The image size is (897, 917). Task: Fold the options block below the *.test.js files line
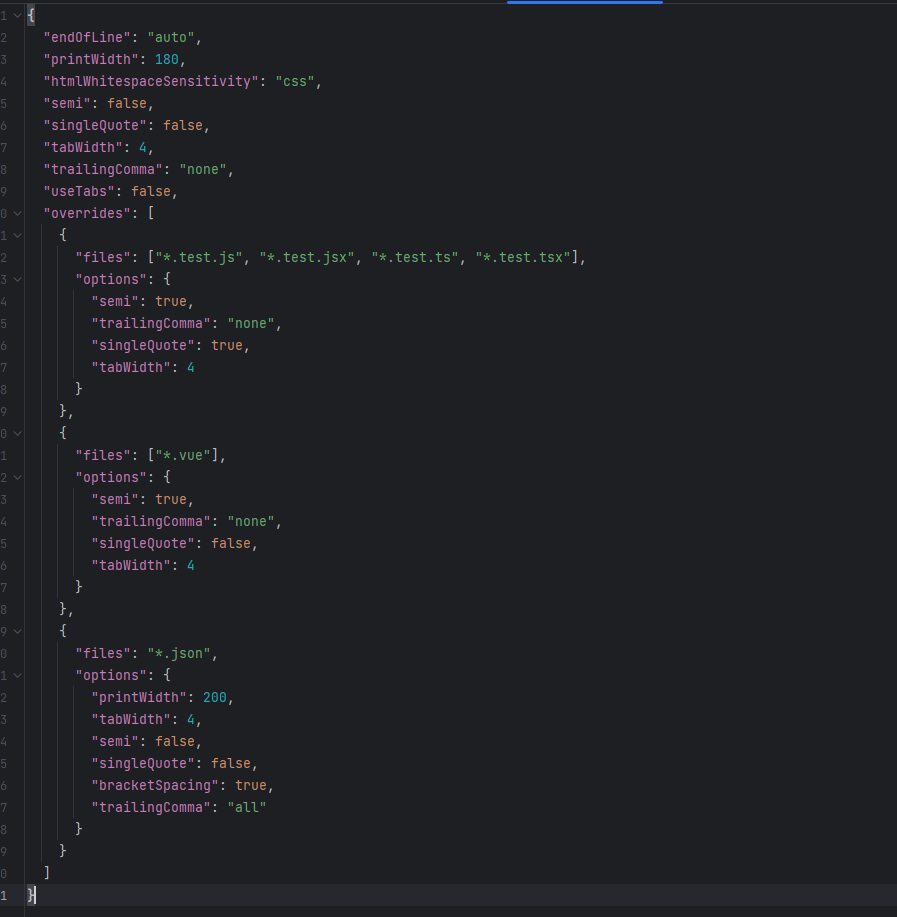coord(18,280)
